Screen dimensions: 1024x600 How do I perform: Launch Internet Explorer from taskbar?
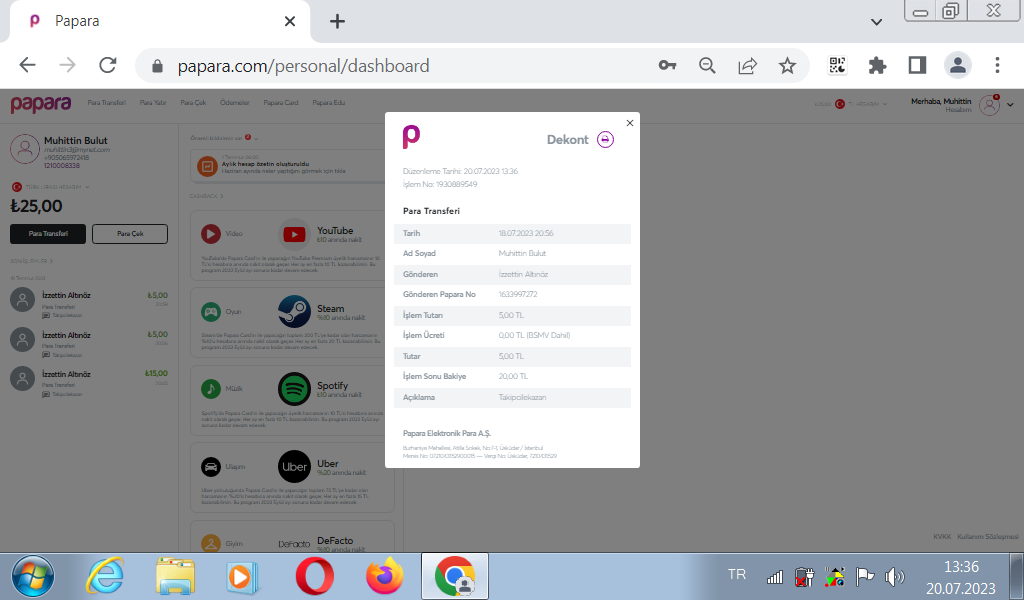(105, 576)
